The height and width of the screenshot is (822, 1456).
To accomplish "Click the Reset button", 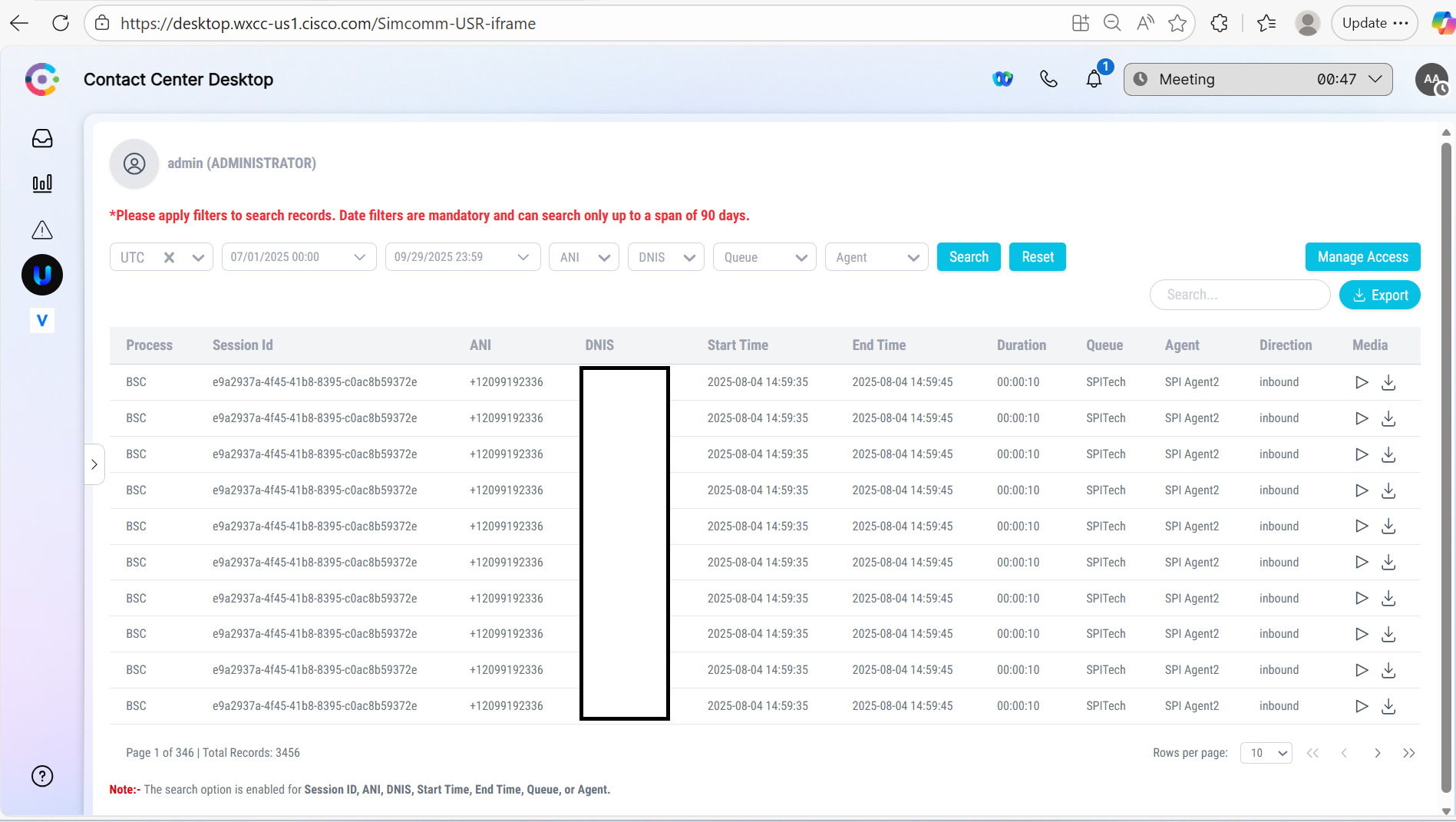I will pyautogui.click(x=1037, y=257).
